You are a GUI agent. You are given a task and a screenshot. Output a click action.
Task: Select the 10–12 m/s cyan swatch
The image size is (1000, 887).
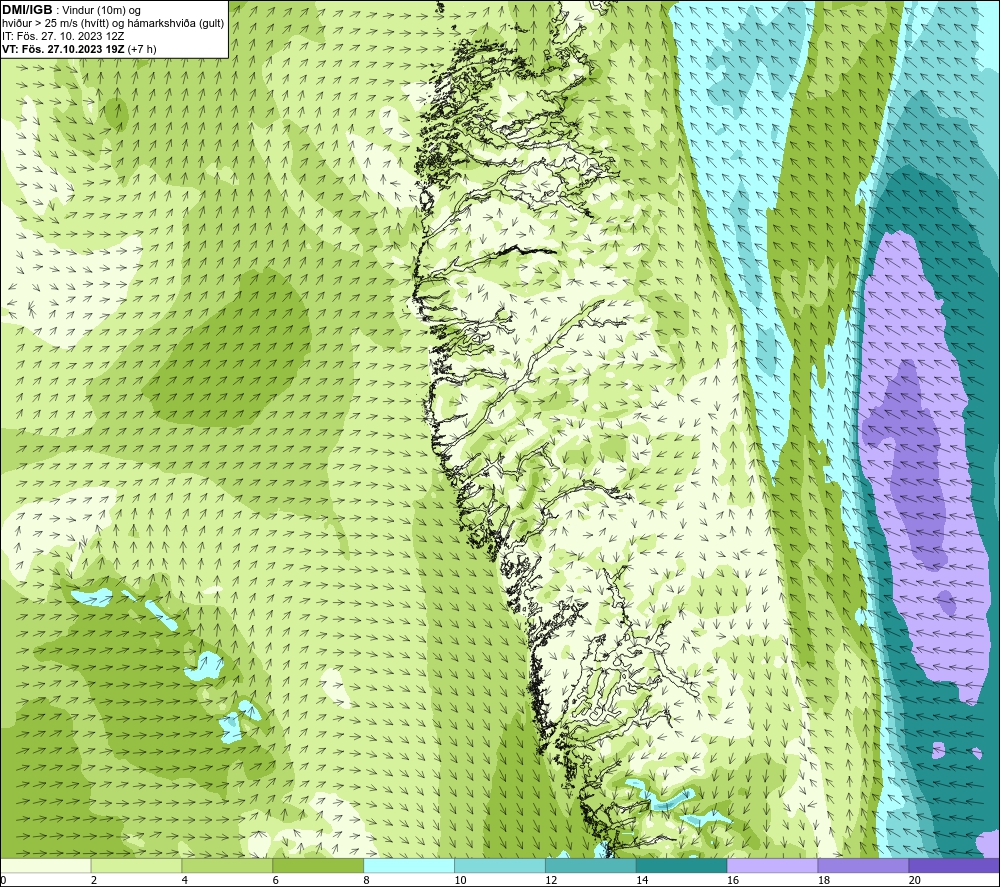click(x=500, y=865)
